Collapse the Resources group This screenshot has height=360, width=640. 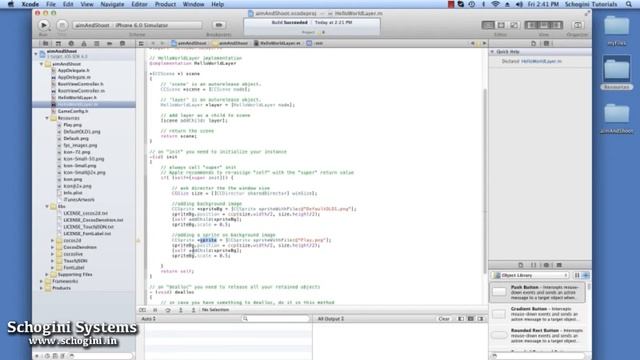point(47,118)
